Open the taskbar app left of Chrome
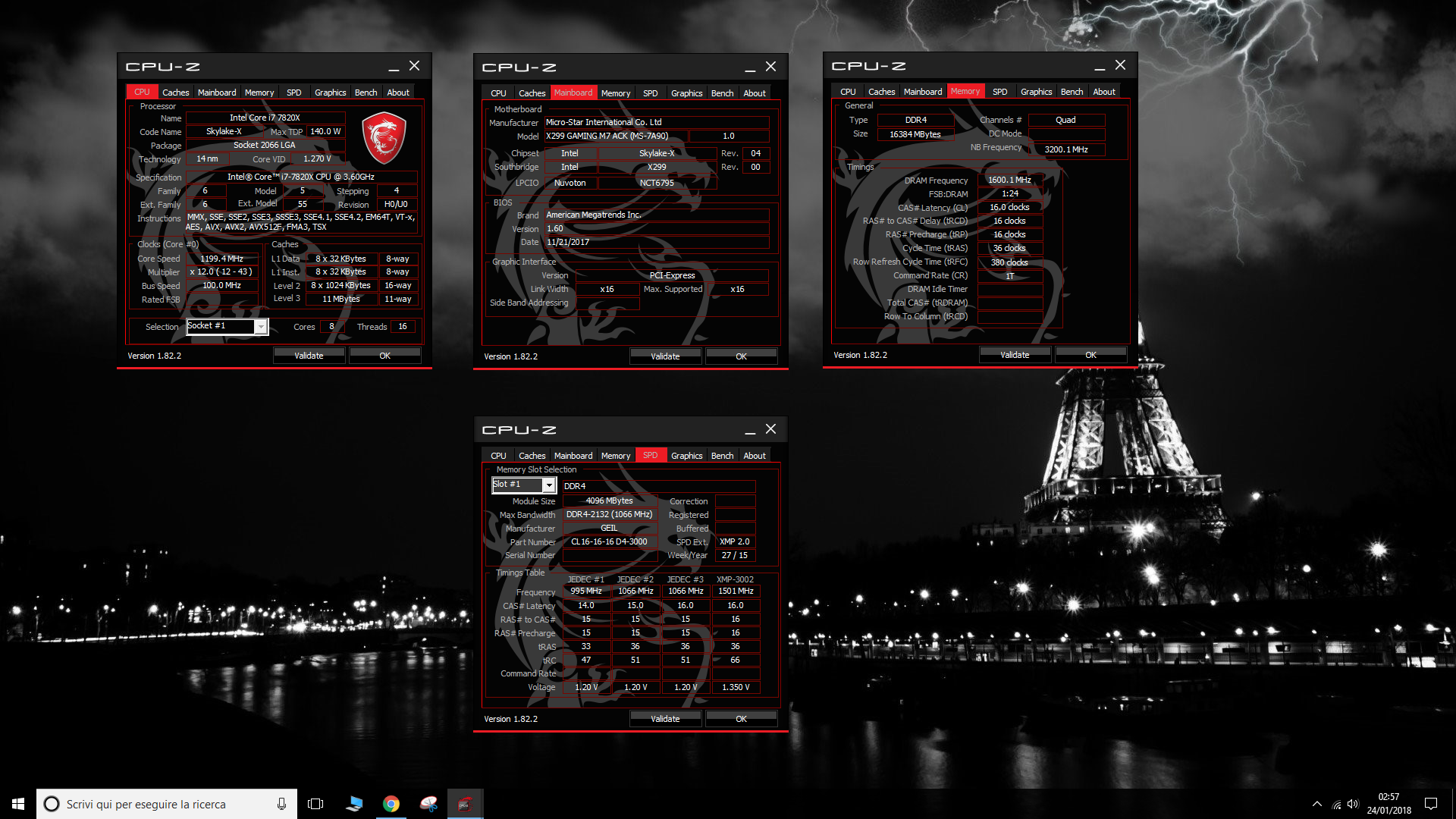Viewport: 1456px width, 819px height. pos(354,804)
